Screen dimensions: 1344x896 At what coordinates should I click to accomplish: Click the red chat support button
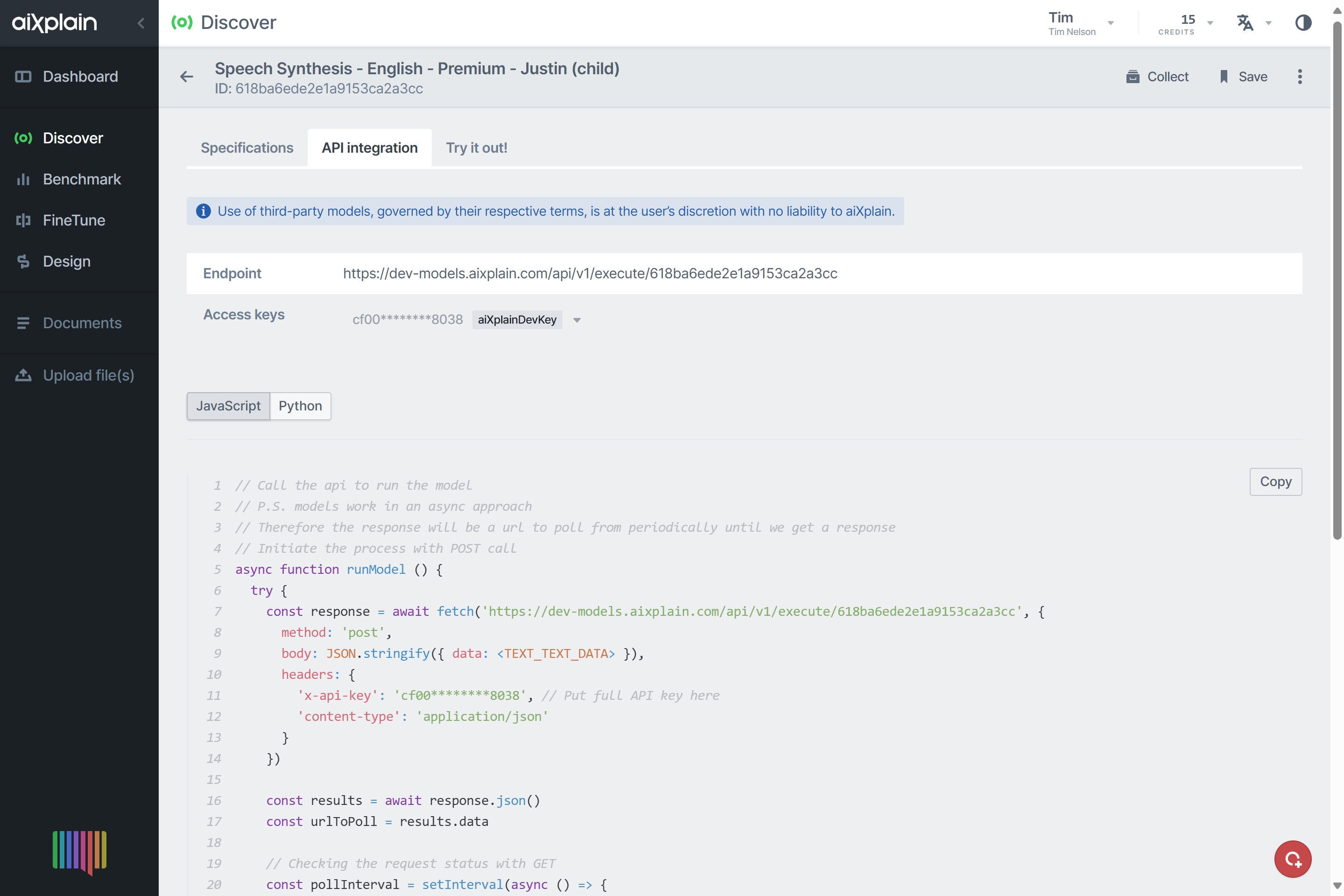(x=1292, y=858)
